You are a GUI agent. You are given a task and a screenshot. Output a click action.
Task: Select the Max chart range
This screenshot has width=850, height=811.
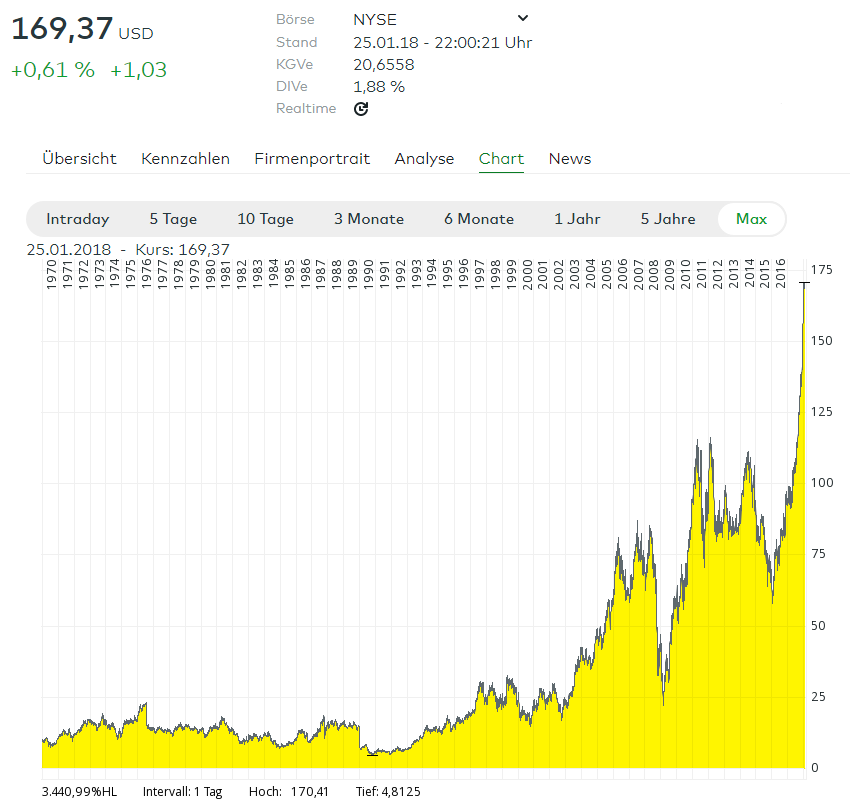[751, 219]
